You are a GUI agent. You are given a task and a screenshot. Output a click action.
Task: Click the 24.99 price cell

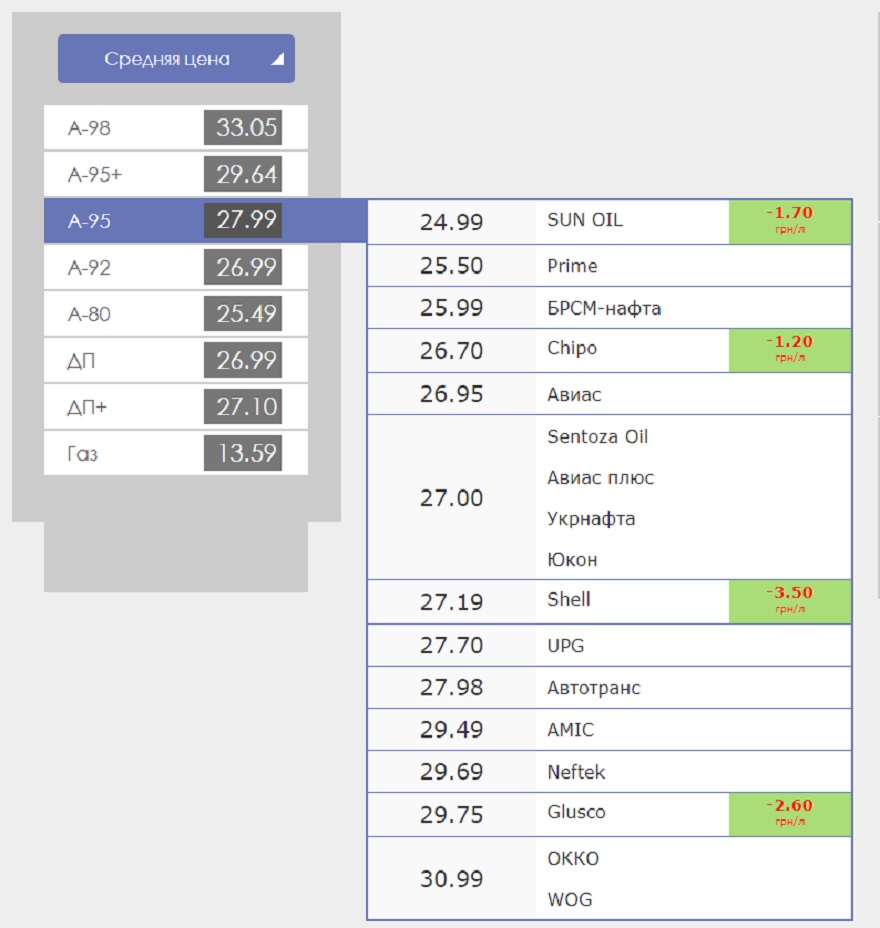(x=452, y=222)
